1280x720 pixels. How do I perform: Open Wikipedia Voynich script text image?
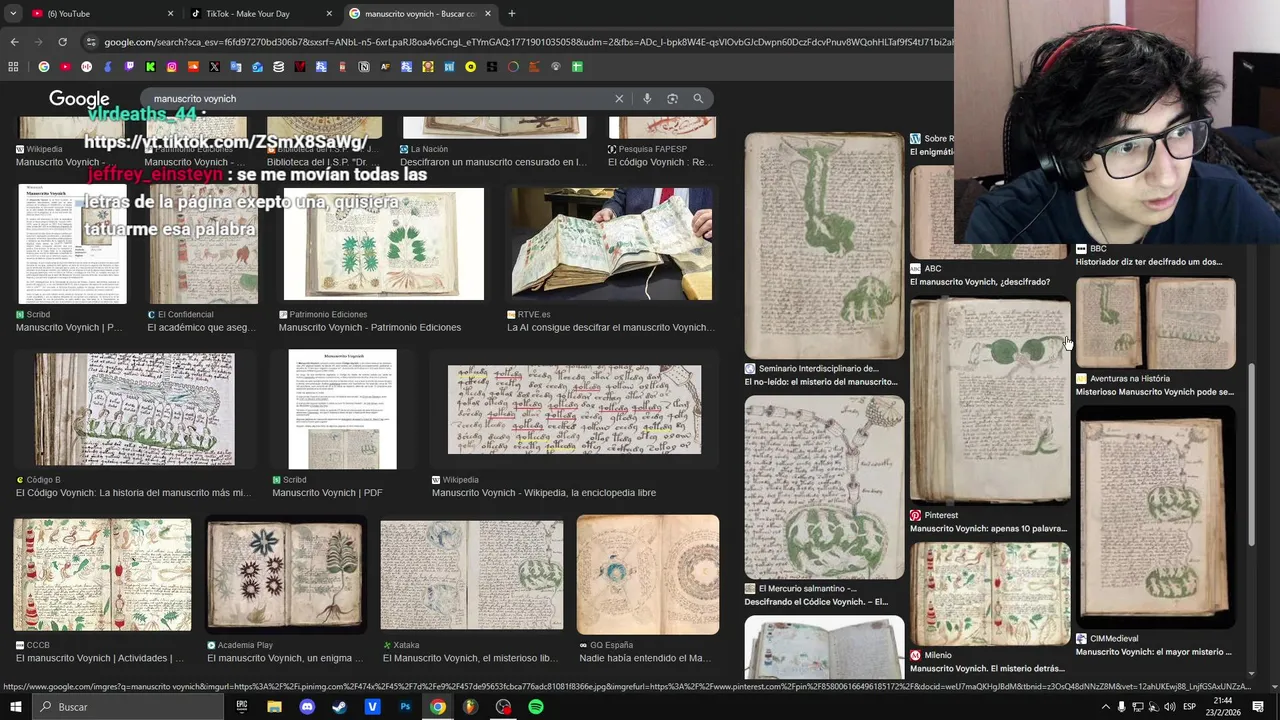574,409
